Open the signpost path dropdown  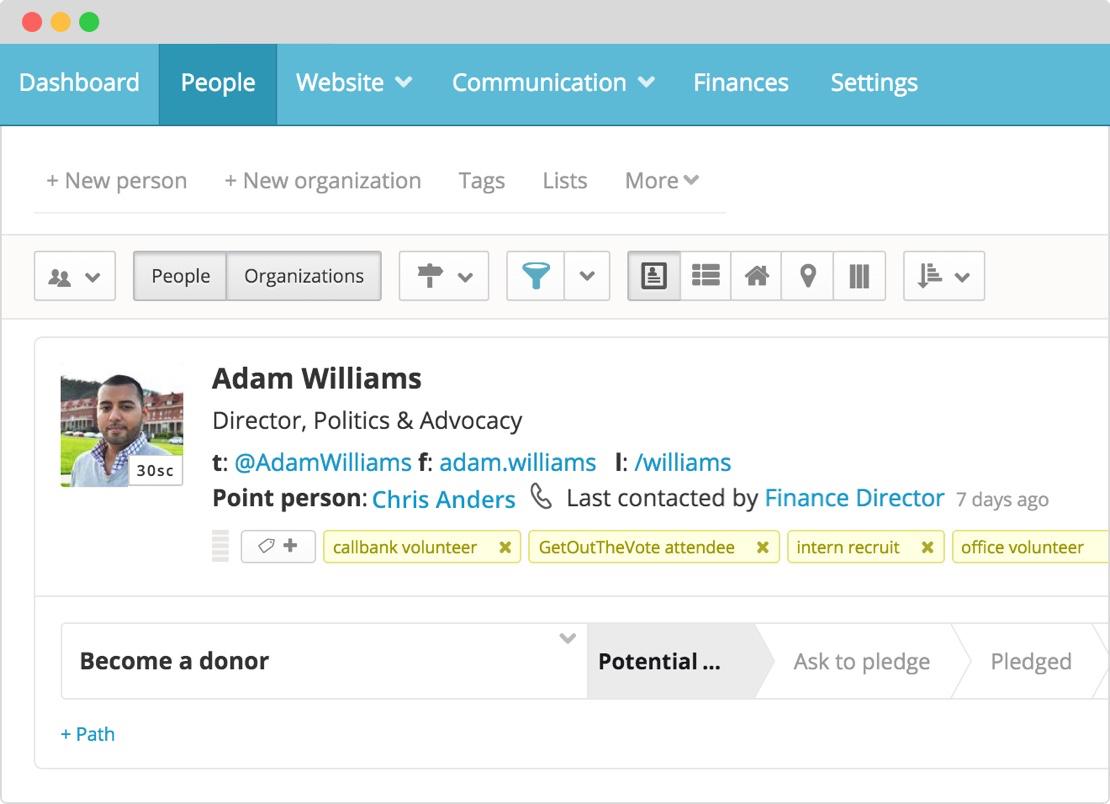[x=443, y=276]
